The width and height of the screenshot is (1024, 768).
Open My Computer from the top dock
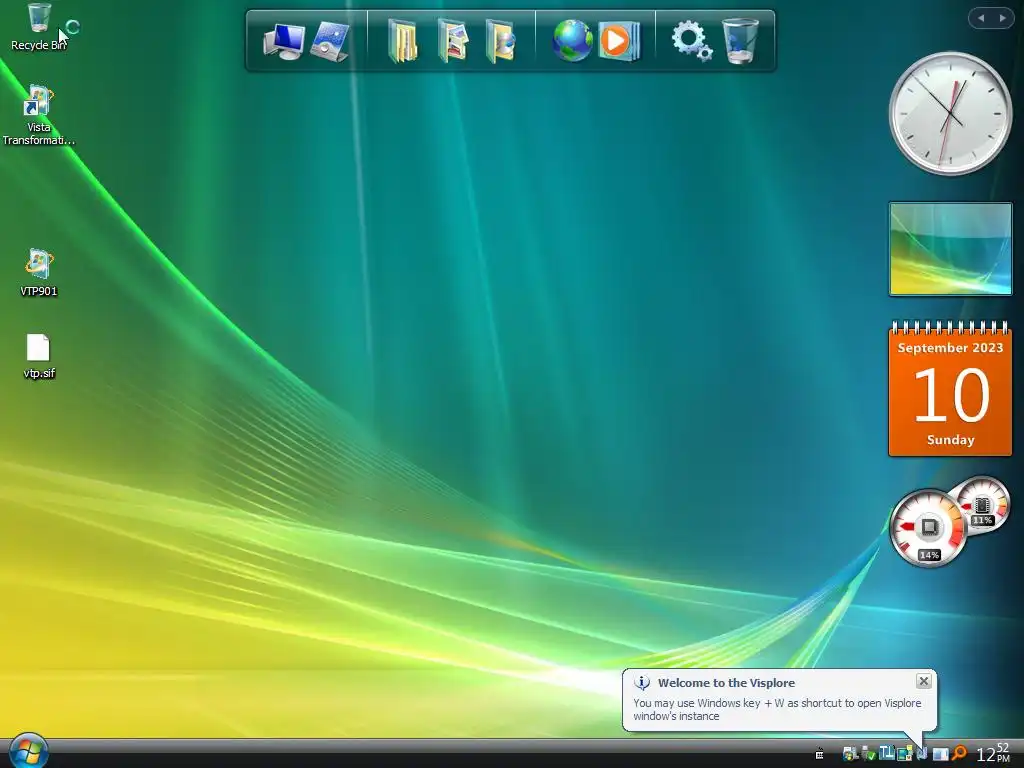(x=284, y=41)
